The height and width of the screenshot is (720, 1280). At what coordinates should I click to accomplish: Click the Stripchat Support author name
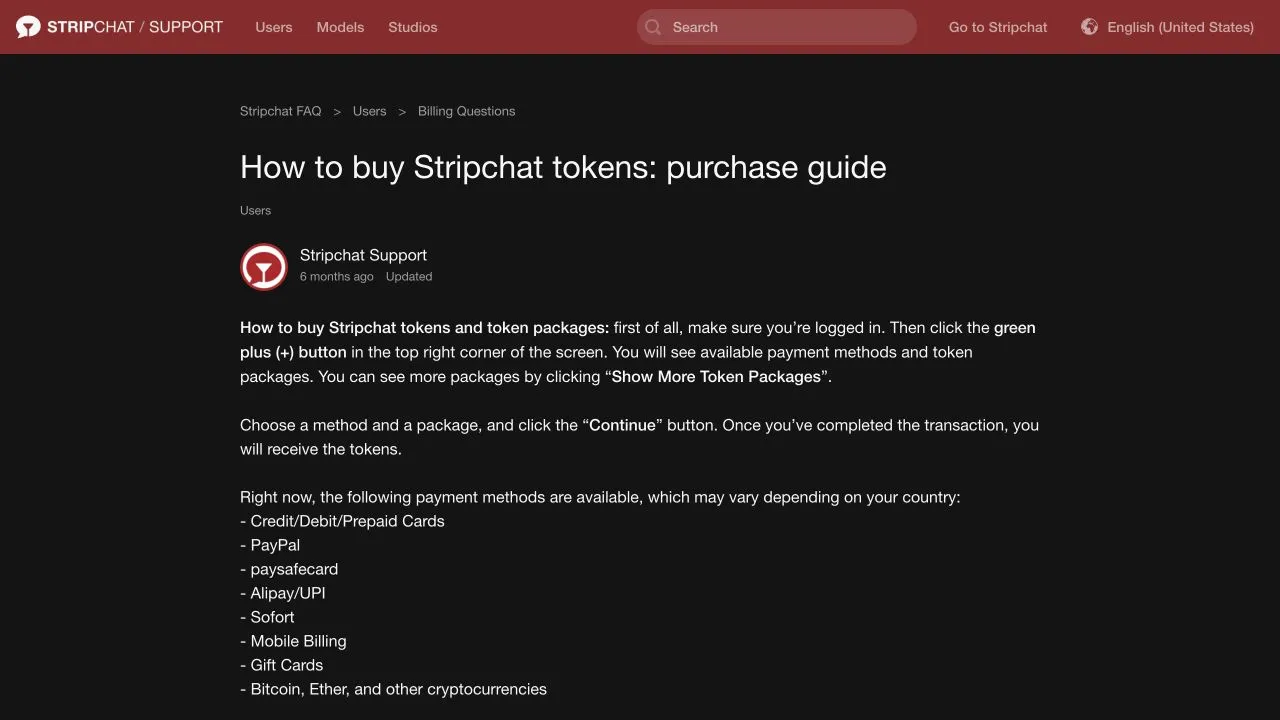[363, 255]
